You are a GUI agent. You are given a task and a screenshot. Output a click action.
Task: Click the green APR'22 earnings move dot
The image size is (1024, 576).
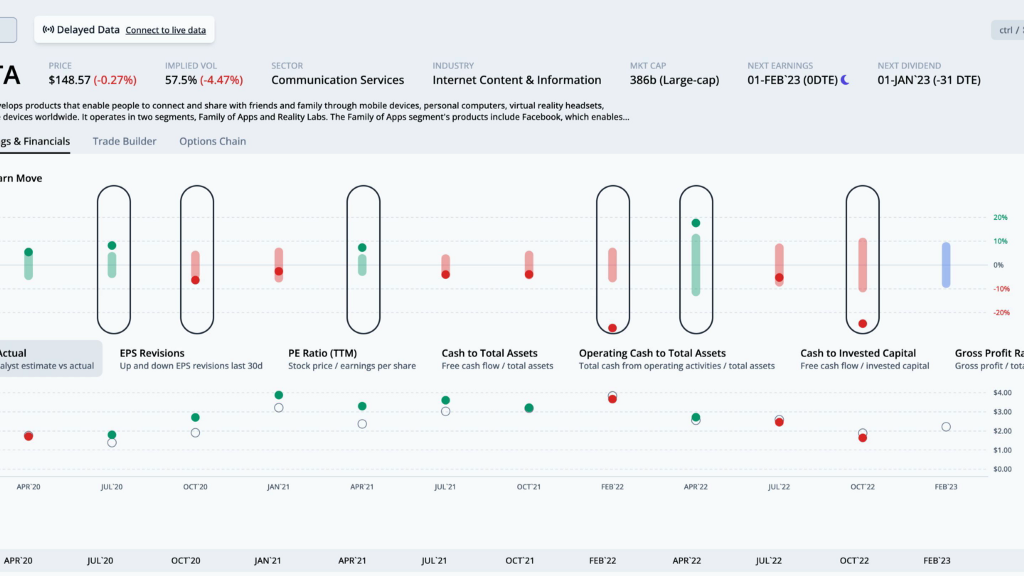(696, 223)
